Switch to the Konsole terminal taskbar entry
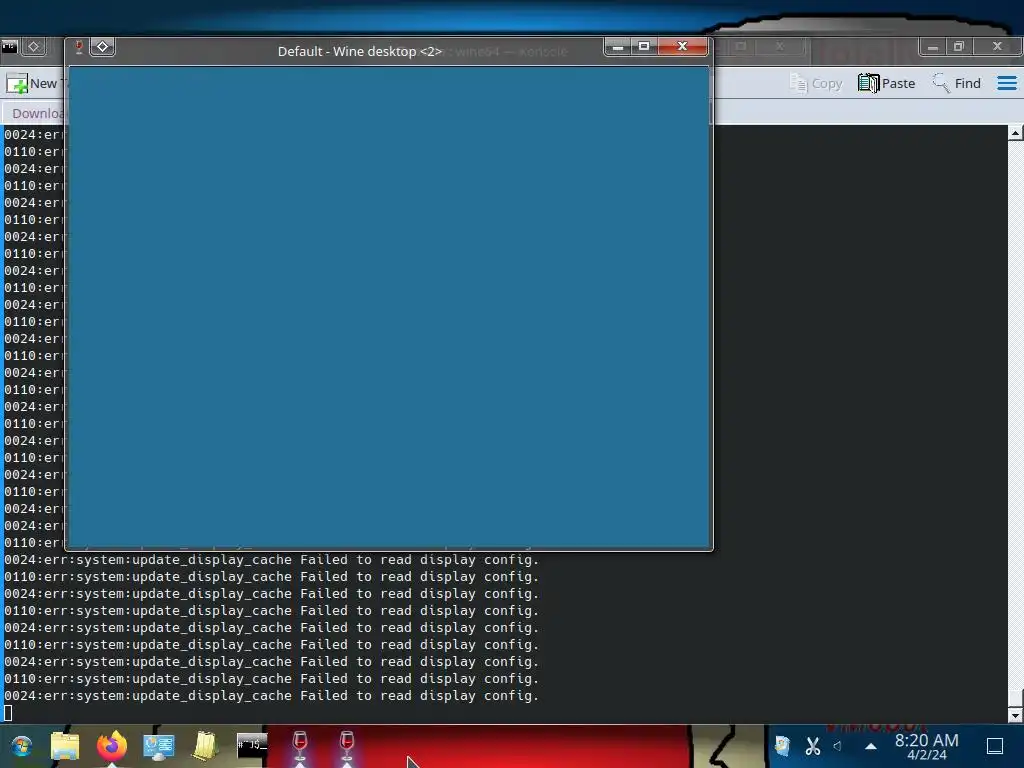Image resolution: width=1024 pixels, height=768 pixels. 252,746
